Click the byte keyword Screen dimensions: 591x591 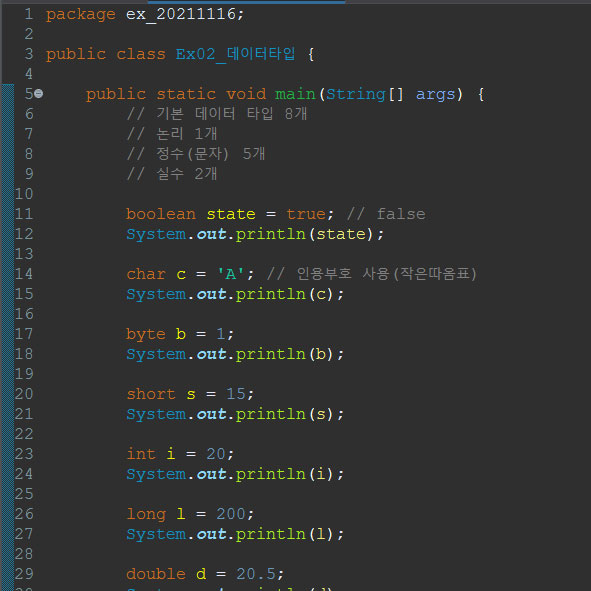(x=146, y=334)
